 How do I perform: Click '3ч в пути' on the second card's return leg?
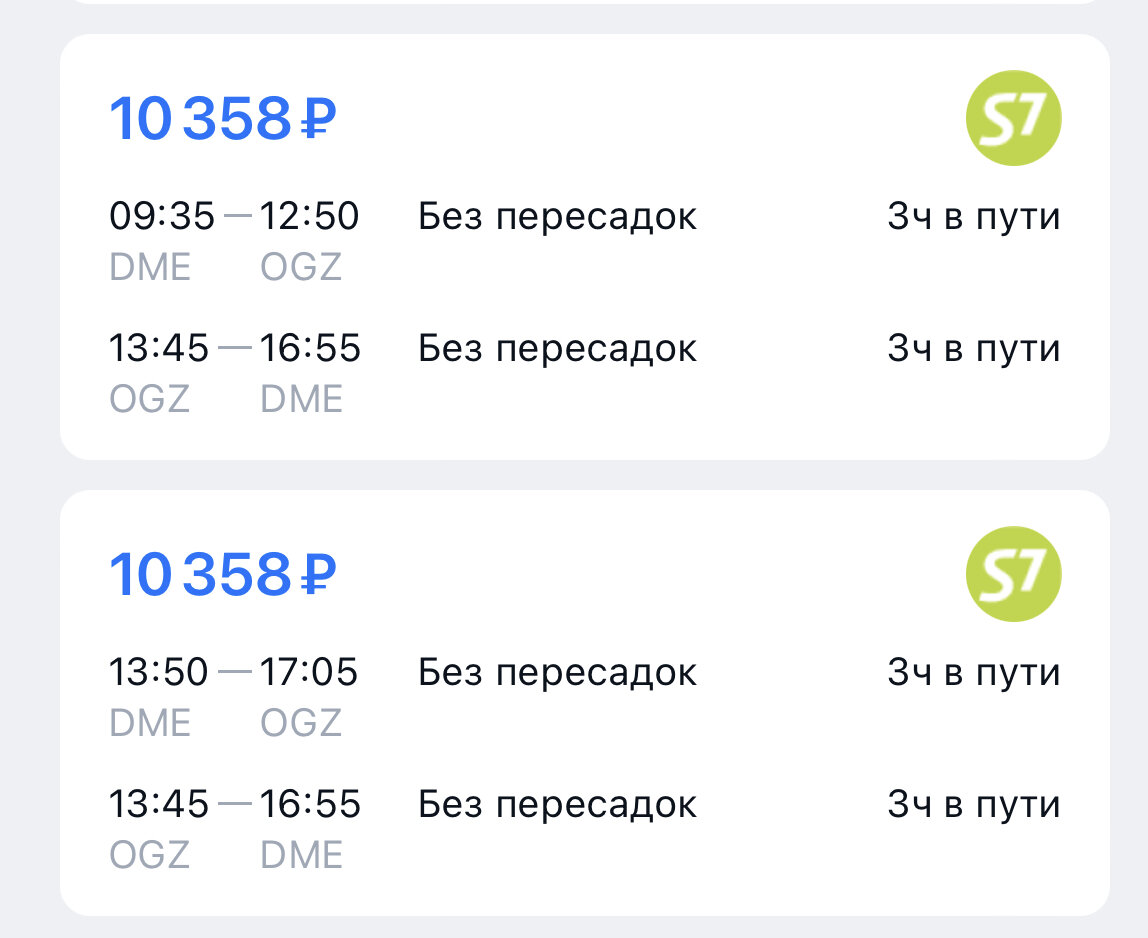975,803
